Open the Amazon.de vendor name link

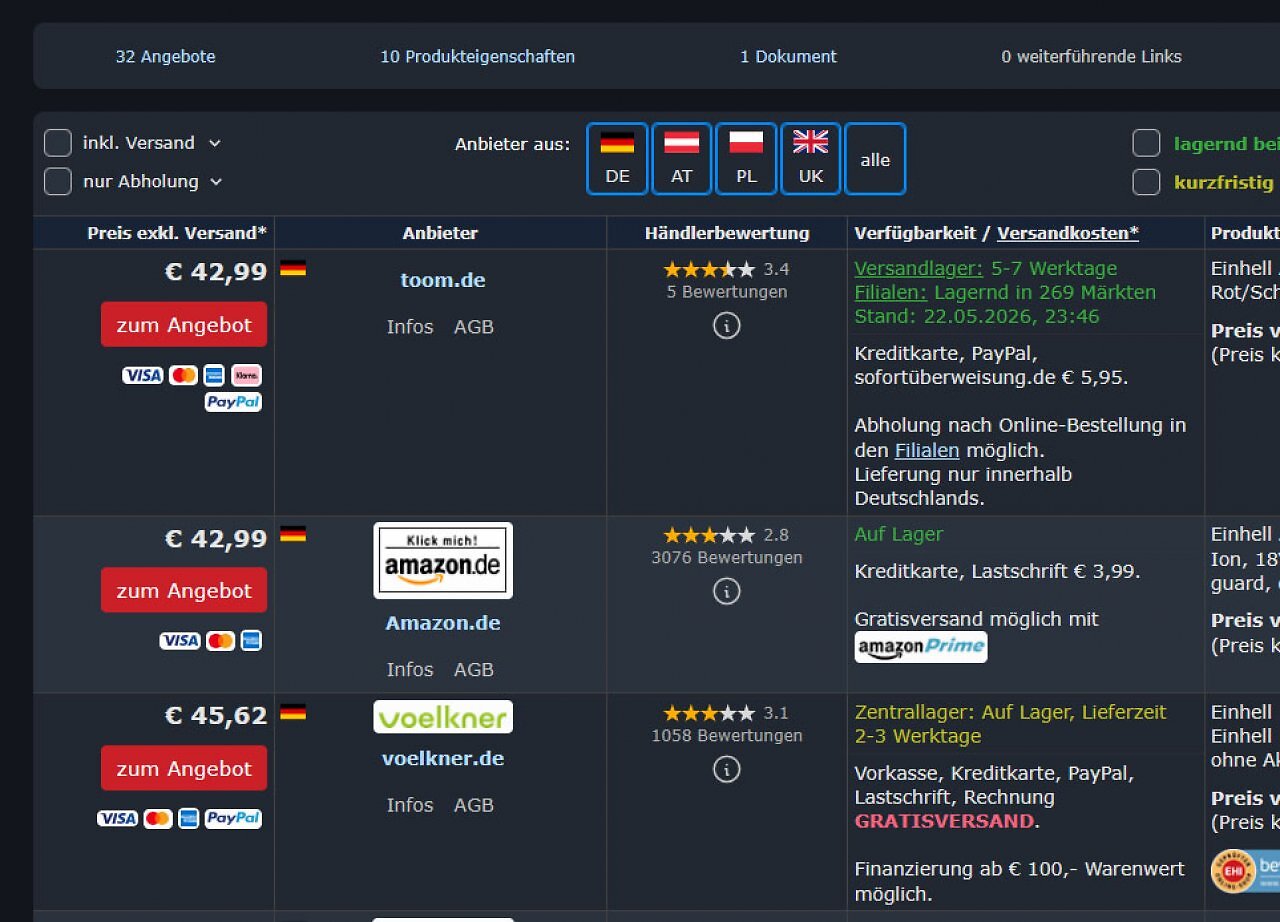coord(443,622)
